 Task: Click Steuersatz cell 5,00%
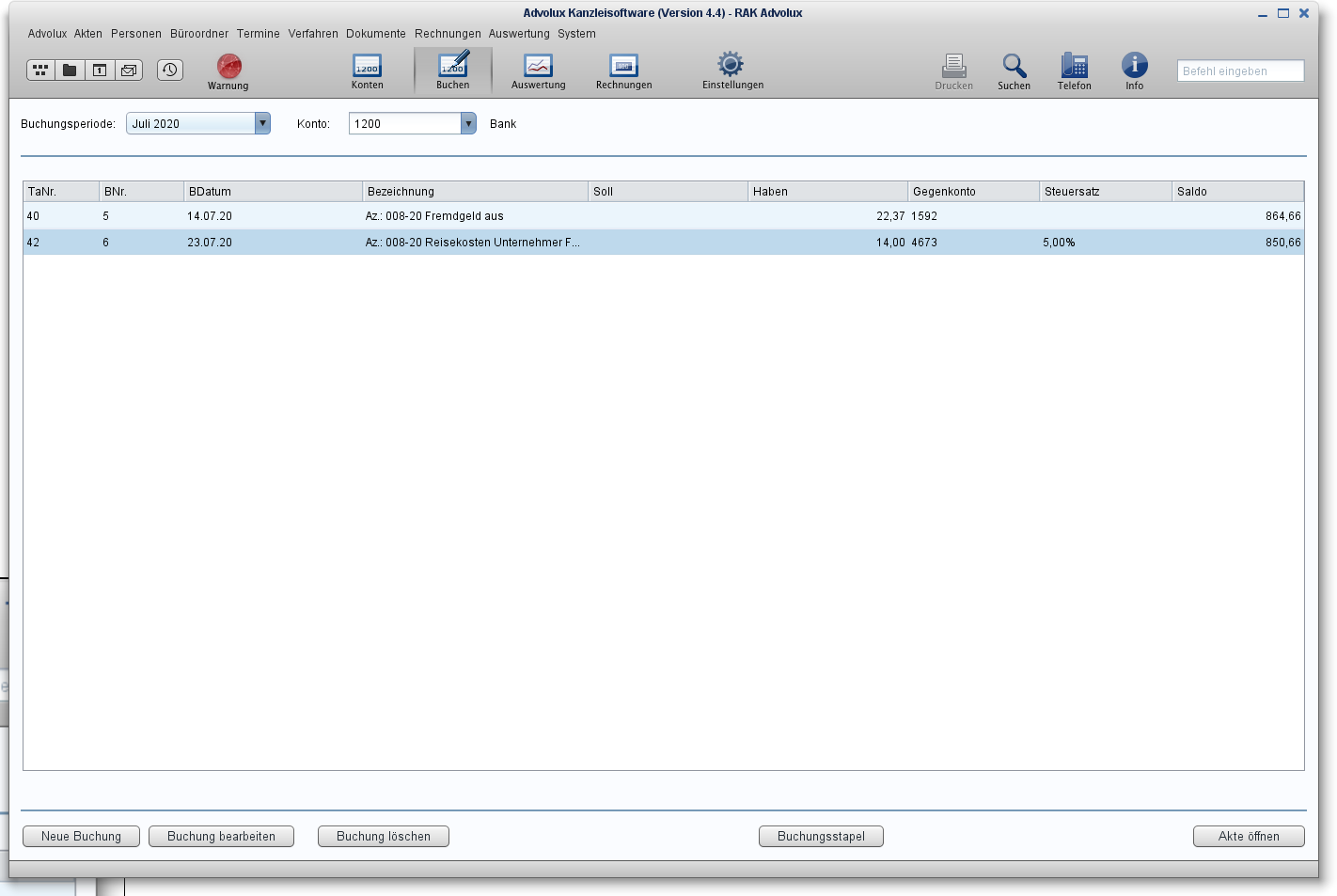(1059, 243)
